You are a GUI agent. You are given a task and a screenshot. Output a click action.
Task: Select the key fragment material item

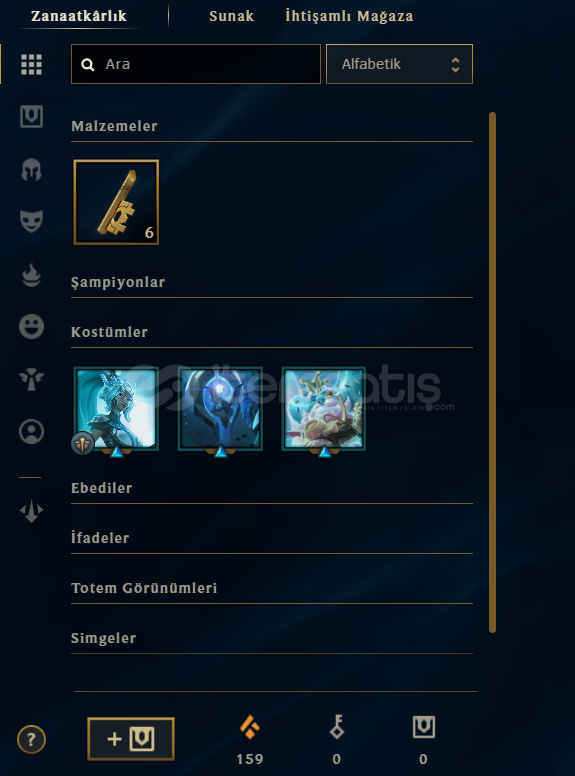point(116,202)
